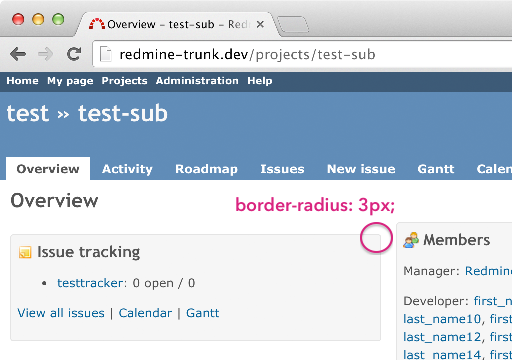
Task: Click the browser back arrow
Action: point(18,54)
